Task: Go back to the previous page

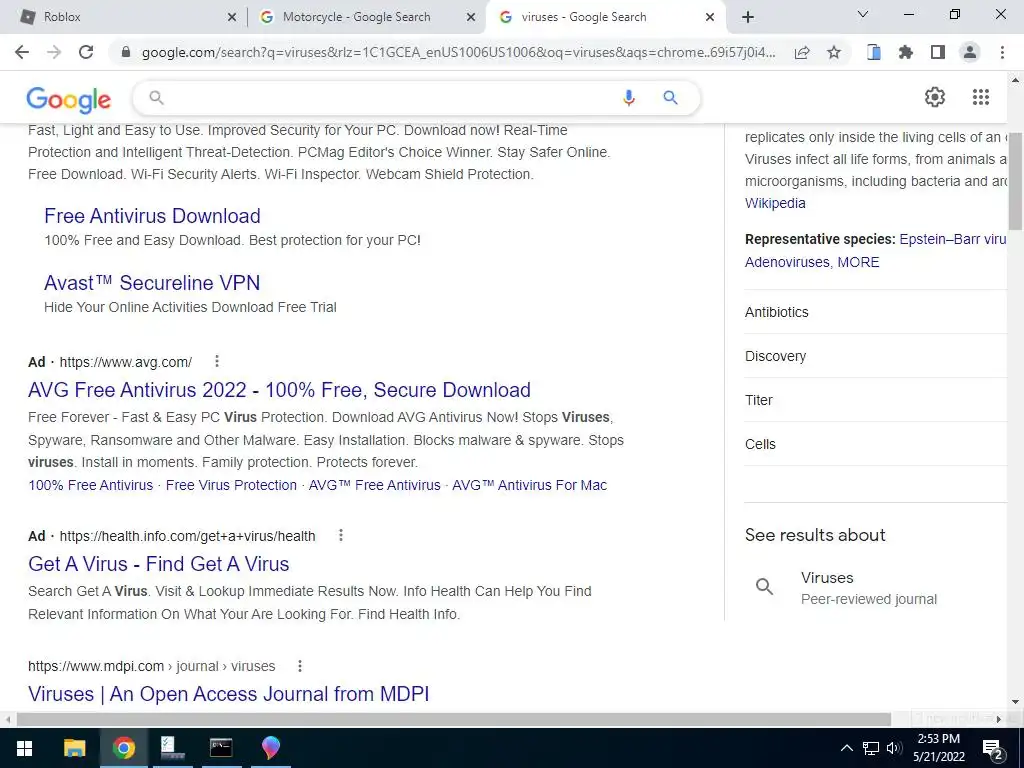Action: coord(22,52)
